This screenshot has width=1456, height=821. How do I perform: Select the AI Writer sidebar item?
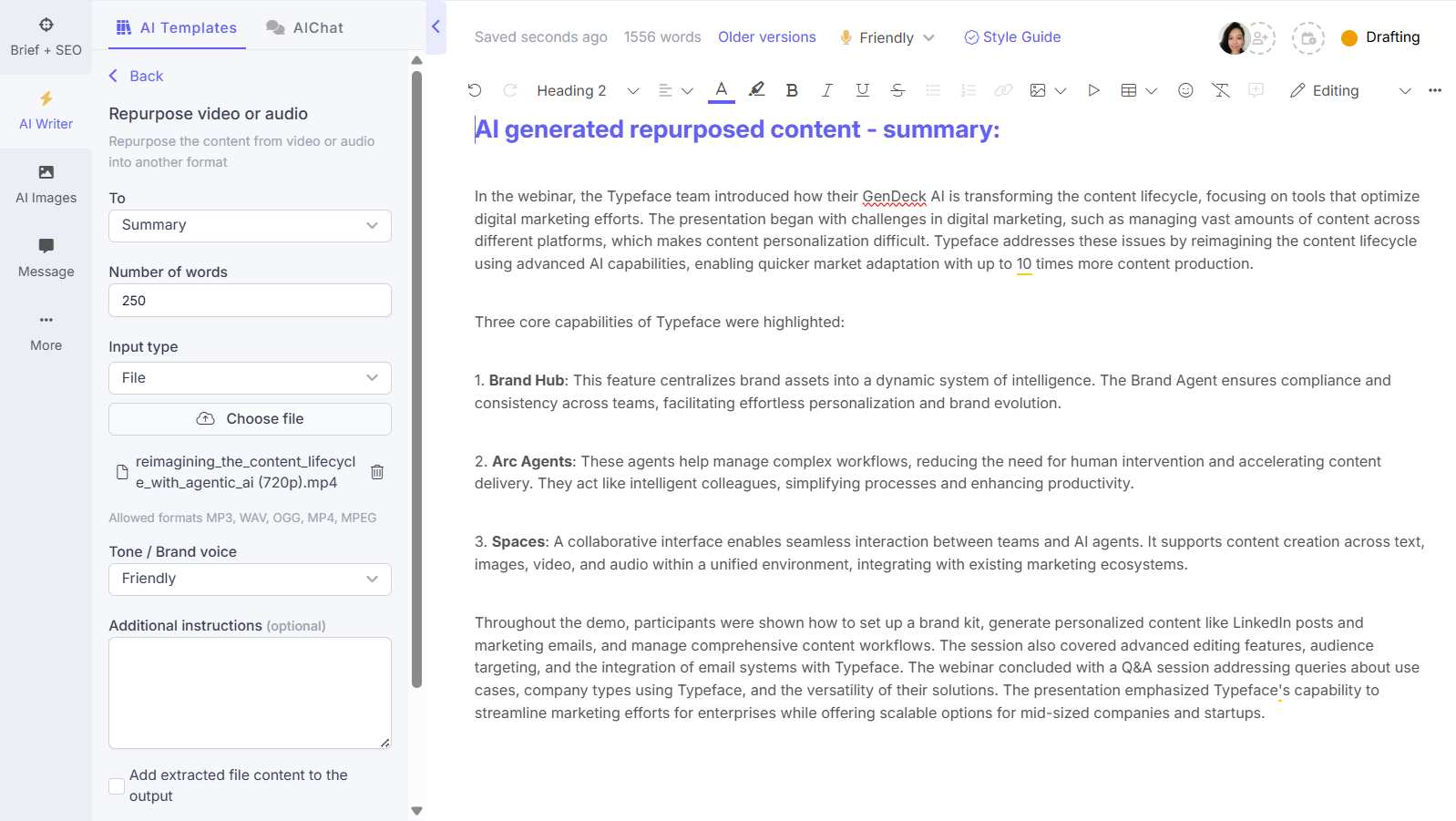click(x=46, y=111)
